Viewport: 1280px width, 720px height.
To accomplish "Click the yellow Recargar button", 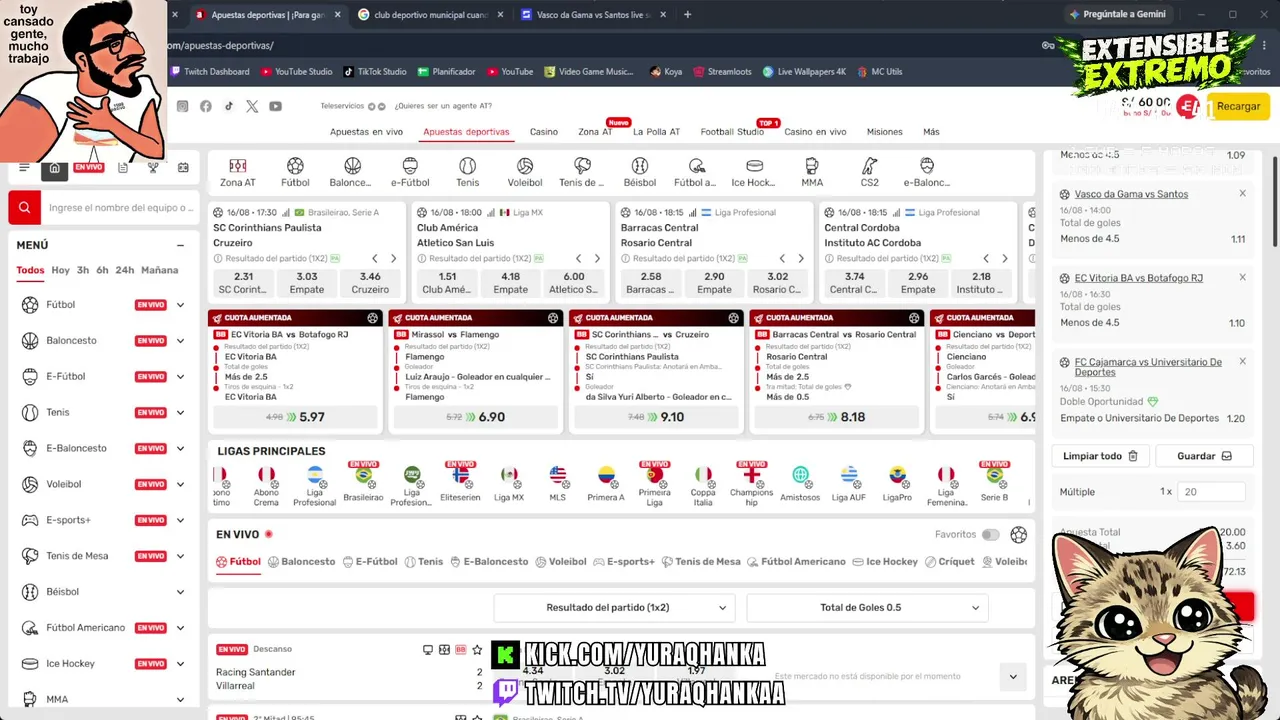I will coord(1238,106).
